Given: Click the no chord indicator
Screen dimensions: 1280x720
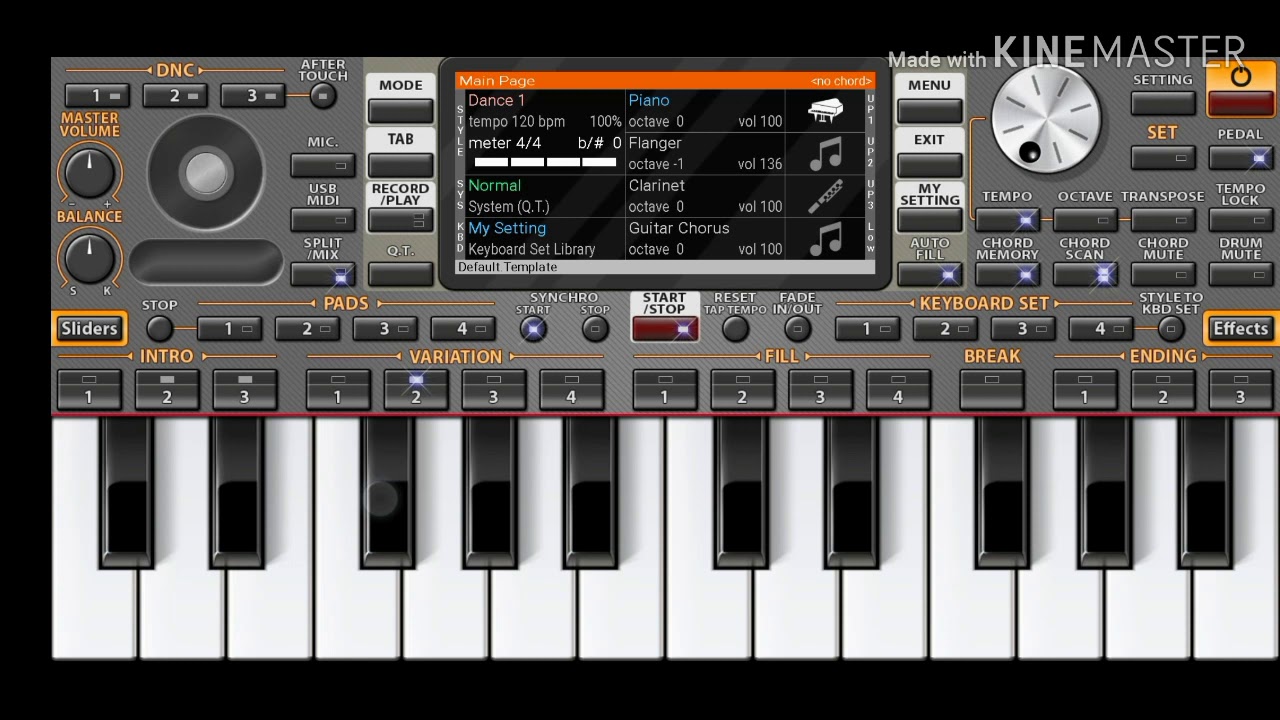Looking at the screenshot, I should click(841, 81).
